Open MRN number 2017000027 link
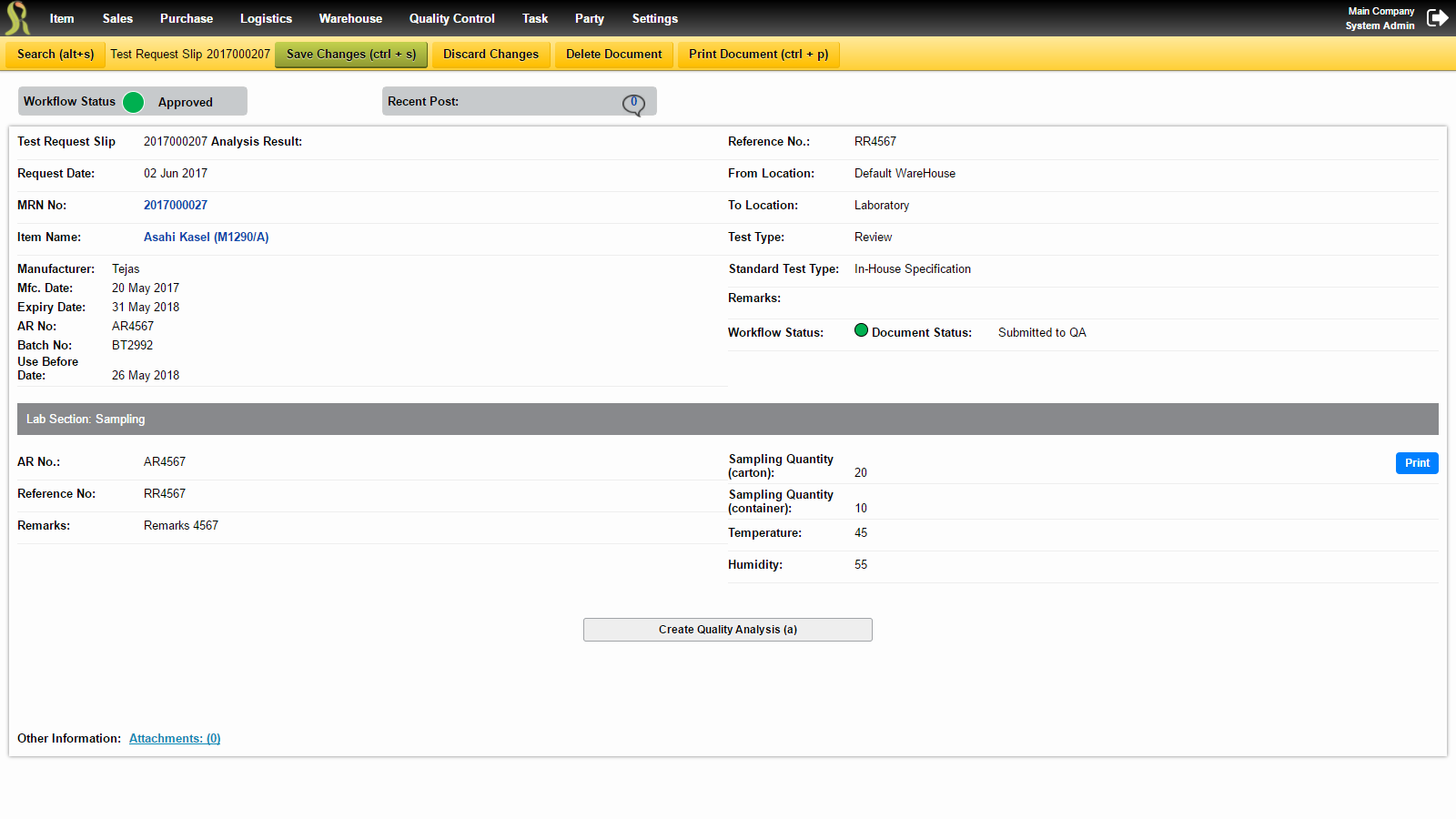The width and height of the screenshot is (1456, 819). [x=176, y=205]
